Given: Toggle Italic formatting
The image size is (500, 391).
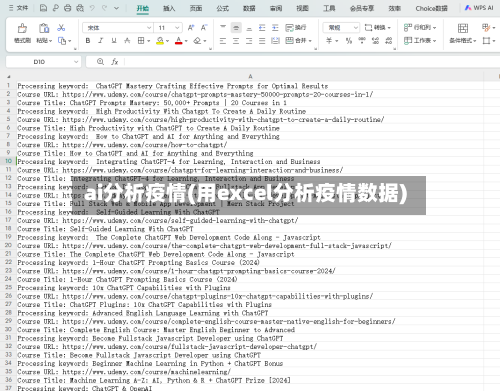Looking at the screenshot, I should (x=101, y=41).
